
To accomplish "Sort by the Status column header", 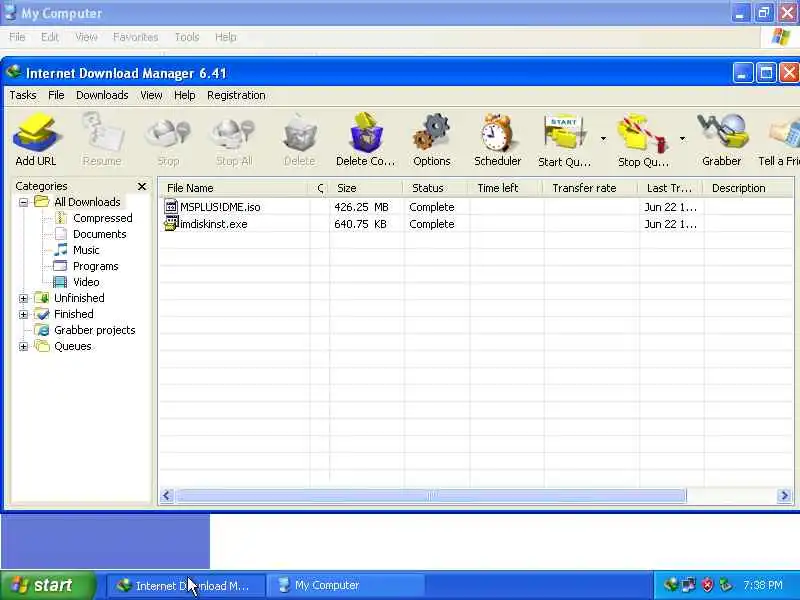I will [x=436, y=188].
